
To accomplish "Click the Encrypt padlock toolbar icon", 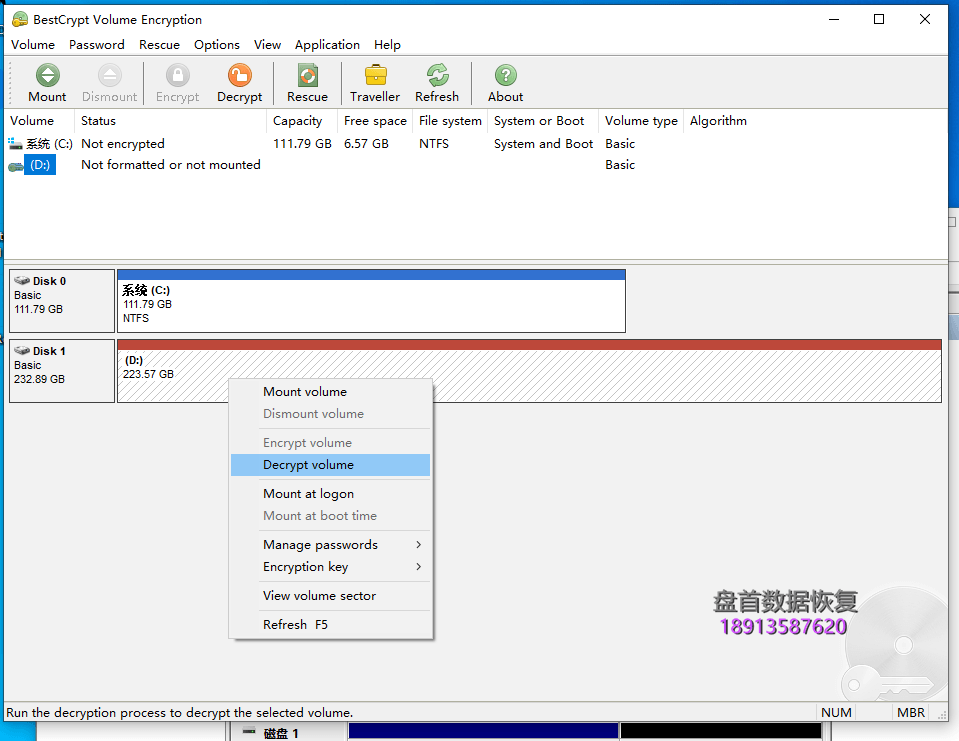I will tap(177, 76).
